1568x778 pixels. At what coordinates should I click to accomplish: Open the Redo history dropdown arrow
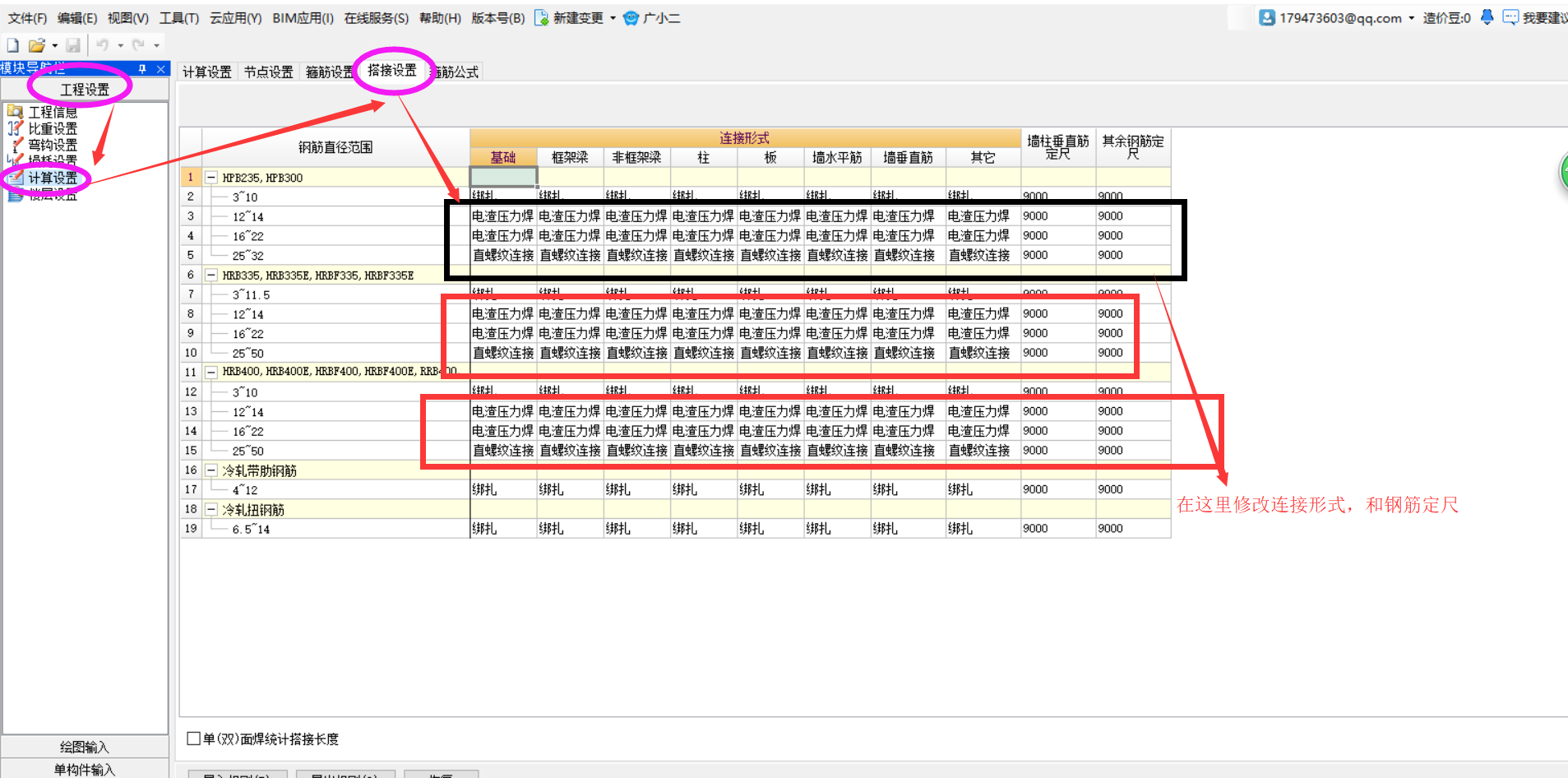pyautogui.click(x=156, y=46)
